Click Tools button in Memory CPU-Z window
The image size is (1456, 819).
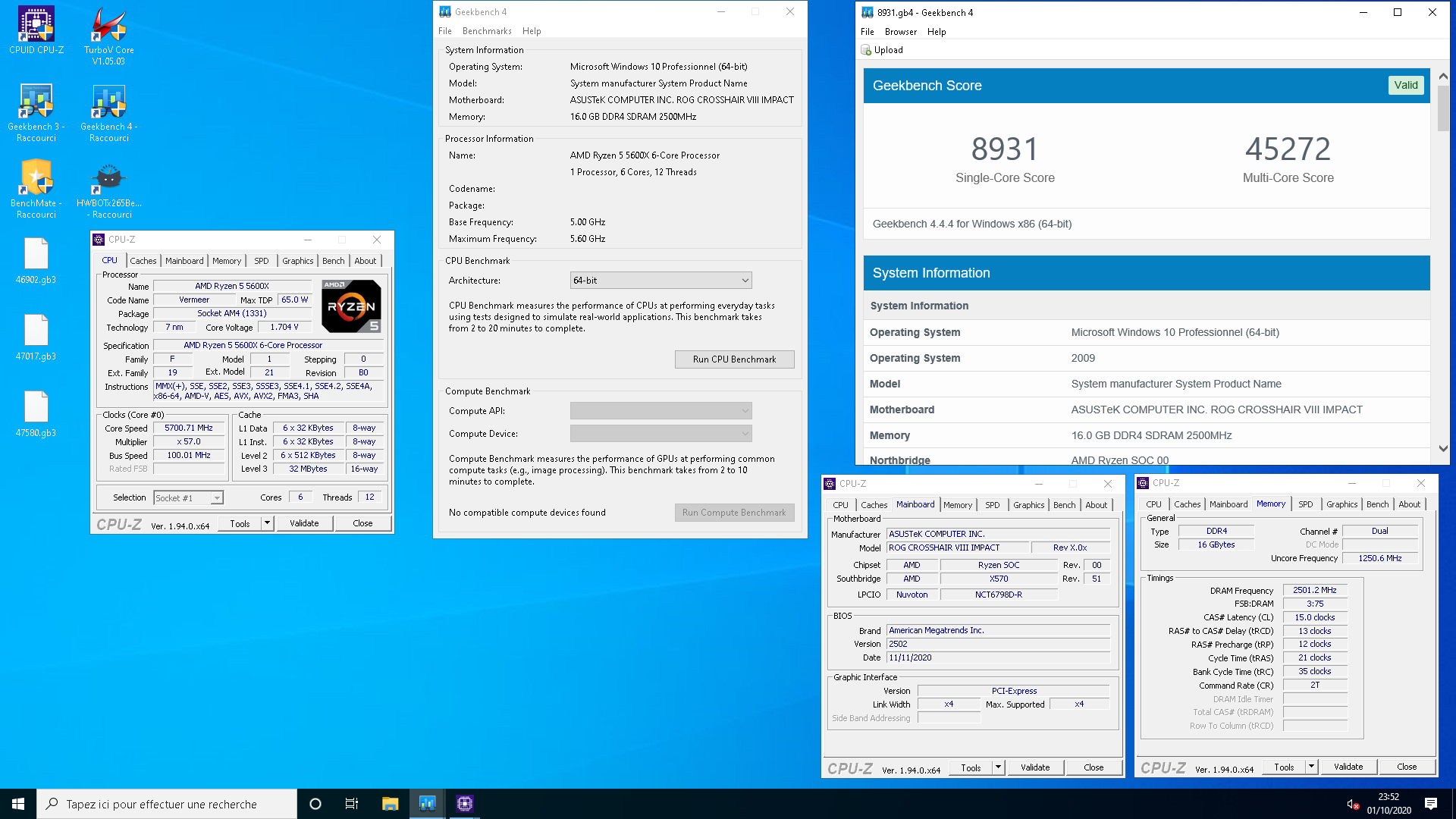coord(1284,767)
